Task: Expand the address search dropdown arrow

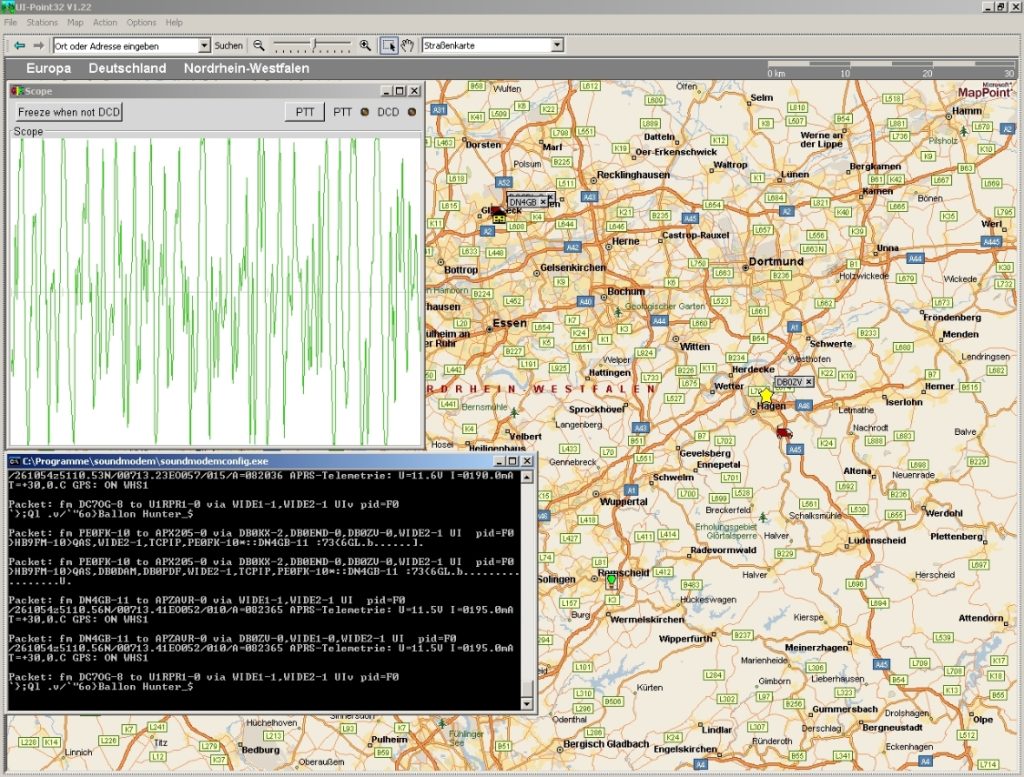Action: tap(204, 46)
